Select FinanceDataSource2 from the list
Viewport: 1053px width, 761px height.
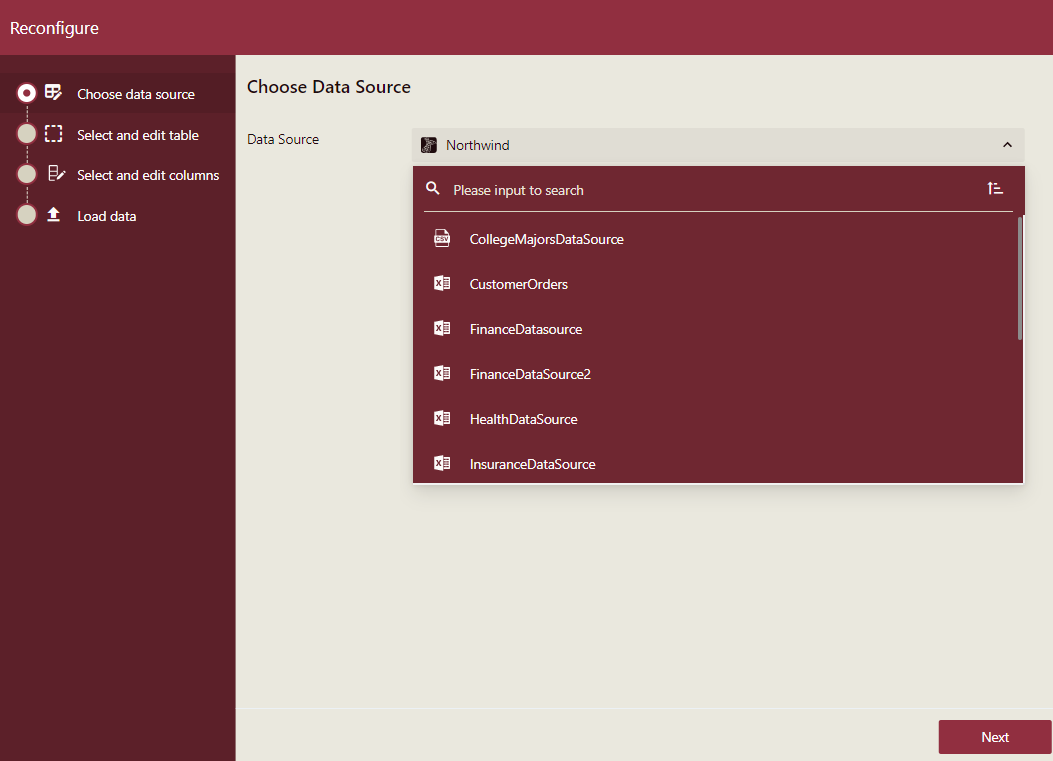pyautogui.click(x=530, y=373)
